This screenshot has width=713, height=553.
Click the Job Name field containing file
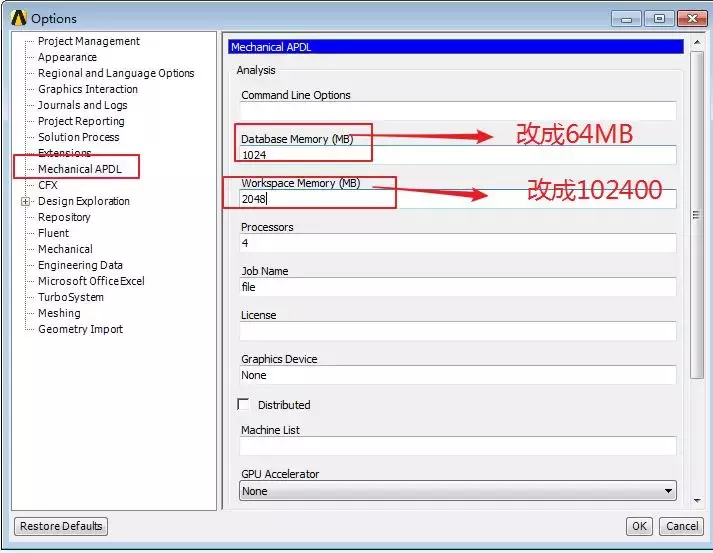tap(458, 287)
